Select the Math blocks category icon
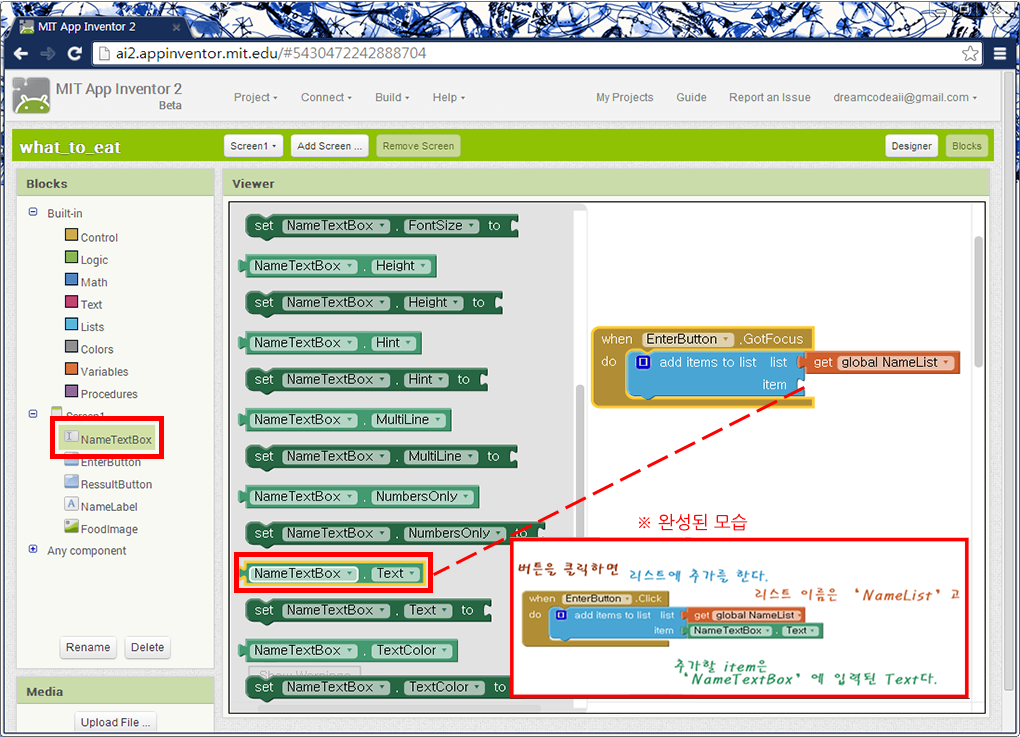 pyautogui.click(x=72, y=280)
